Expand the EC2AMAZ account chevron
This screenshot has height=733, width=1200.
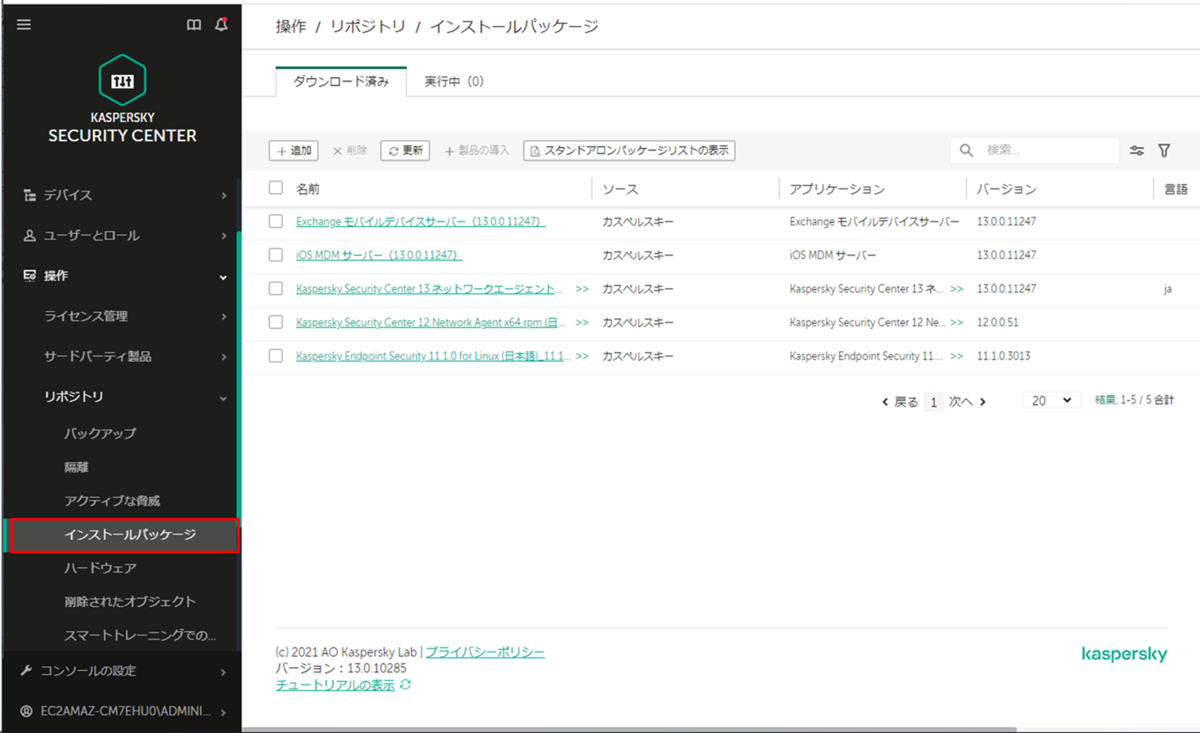[224, 712]
